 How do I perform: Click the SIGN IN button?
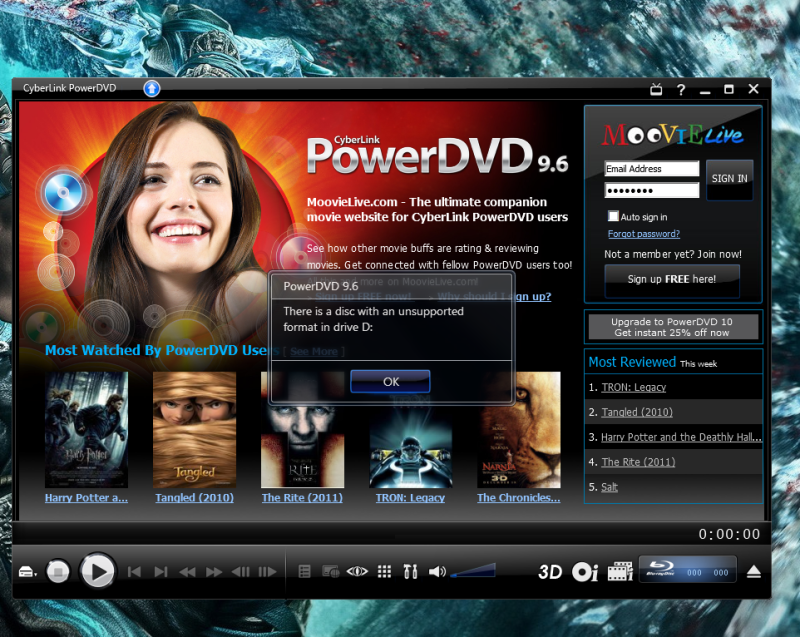(x=730, y=179)
